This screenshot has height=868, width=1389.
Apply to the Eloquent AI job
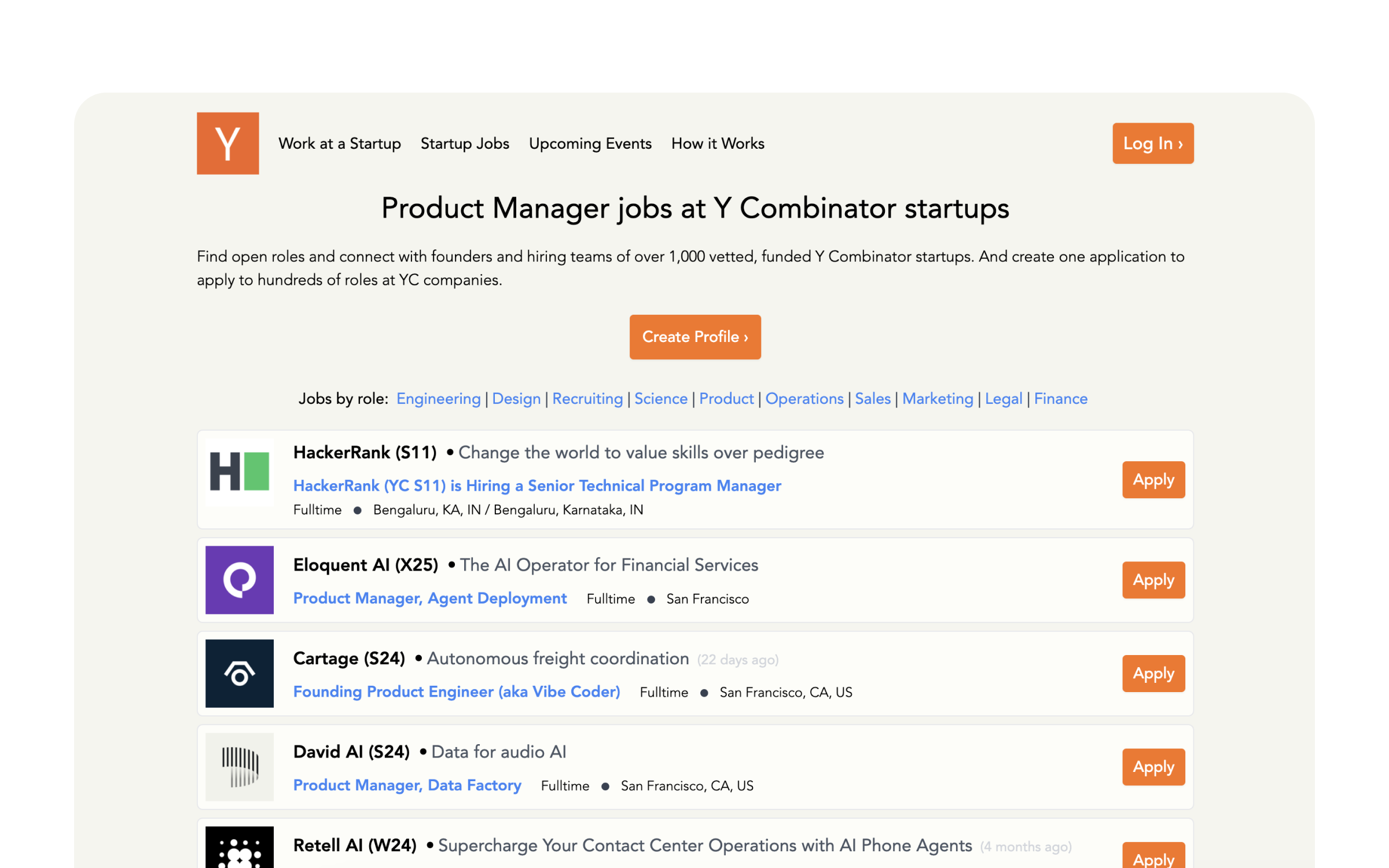point(1153,580)
